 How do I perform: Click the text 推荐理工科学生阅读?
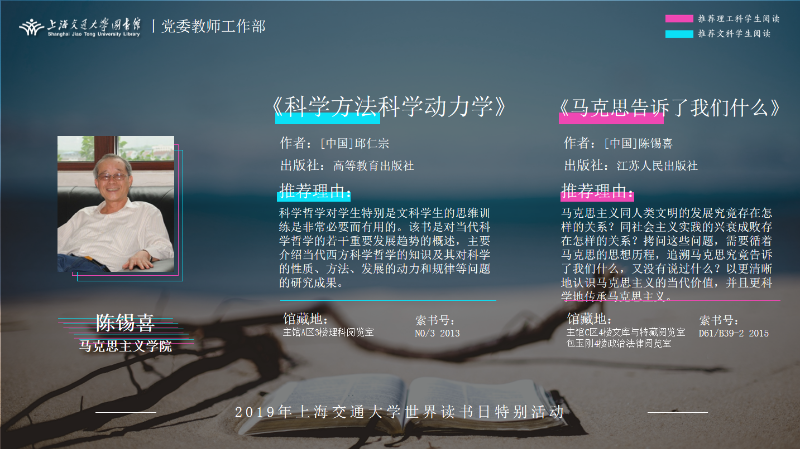click(738, 19)
